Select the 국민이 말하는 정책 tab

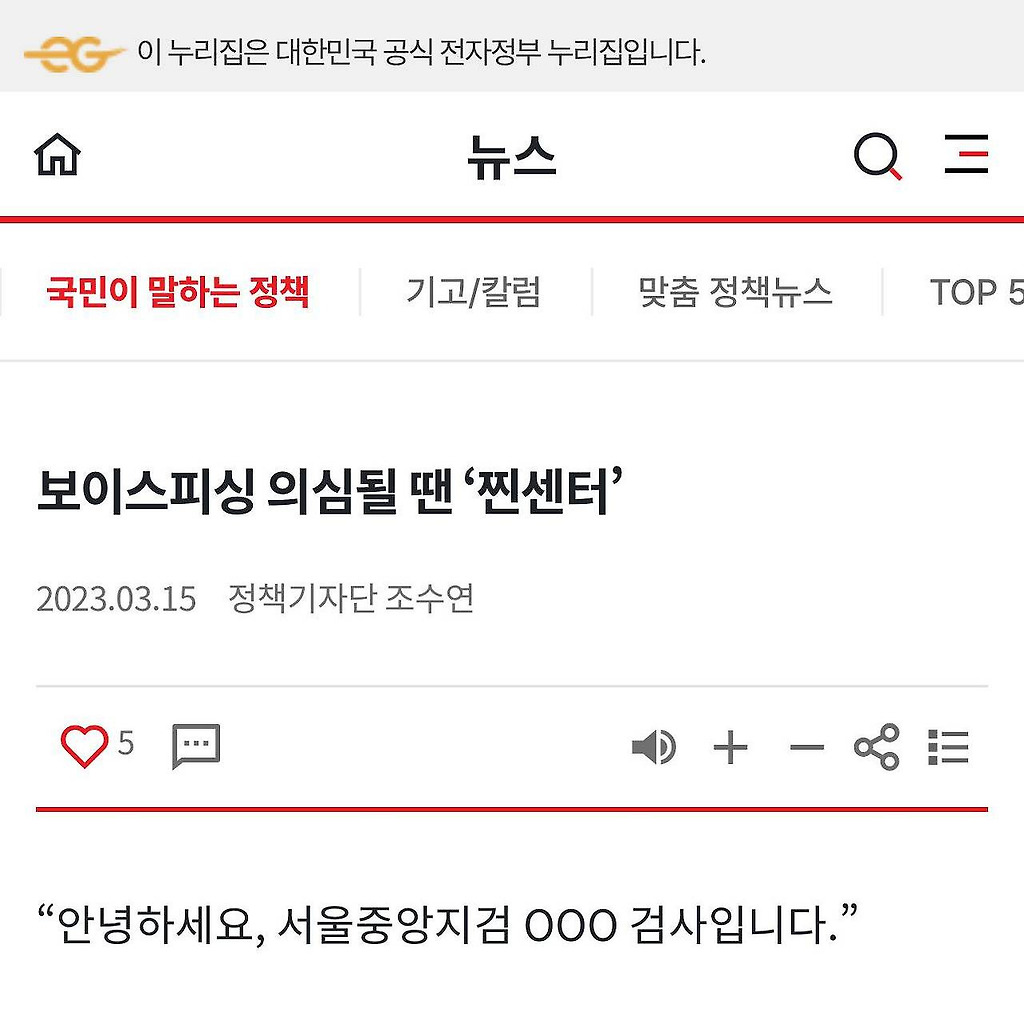coord(178,291)
